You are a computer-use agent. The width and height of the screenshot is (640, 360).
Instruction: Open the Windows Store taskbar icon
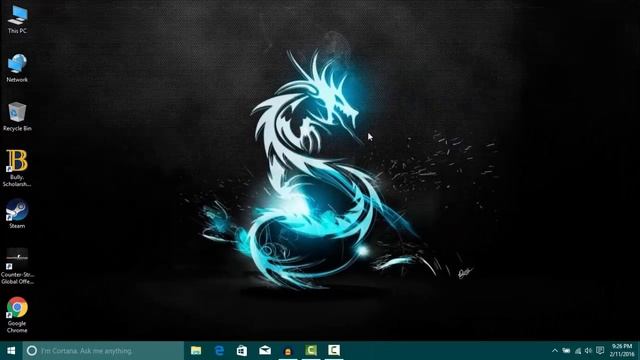click(x=242, y=351)
